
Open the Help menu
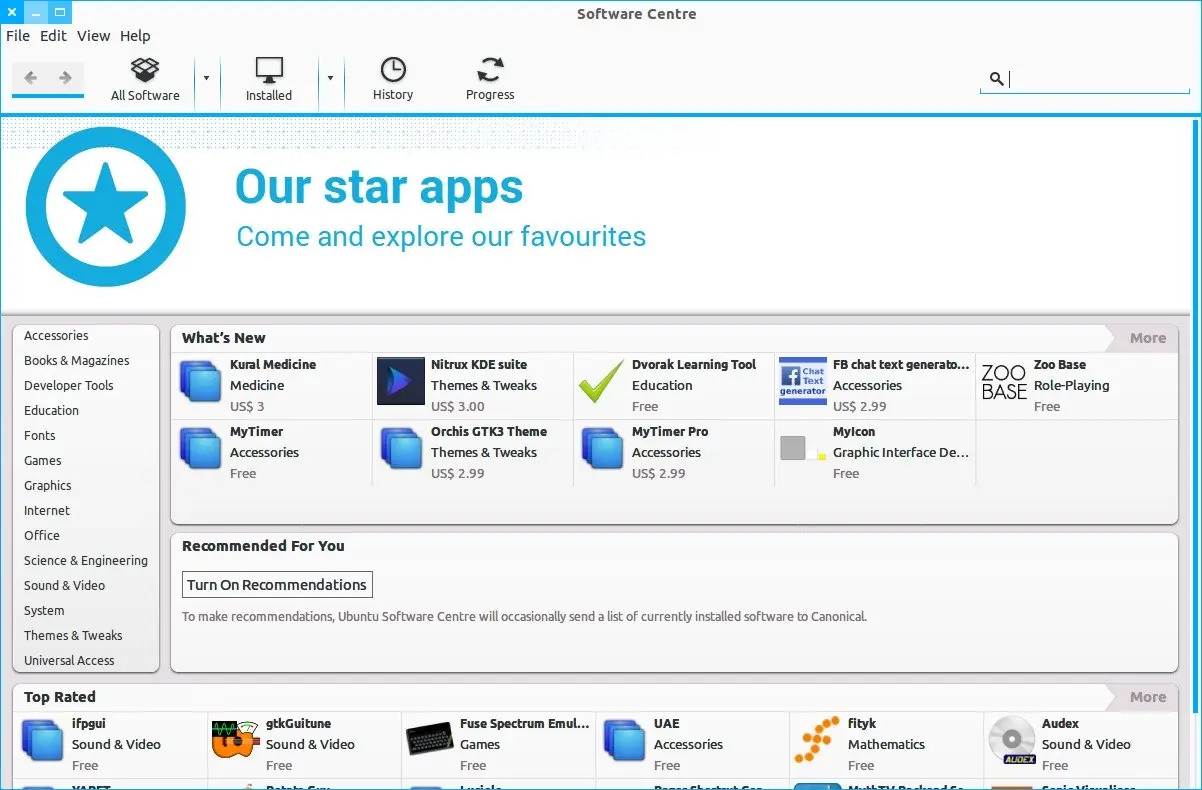pyautogui.click(x=135, y=36)
